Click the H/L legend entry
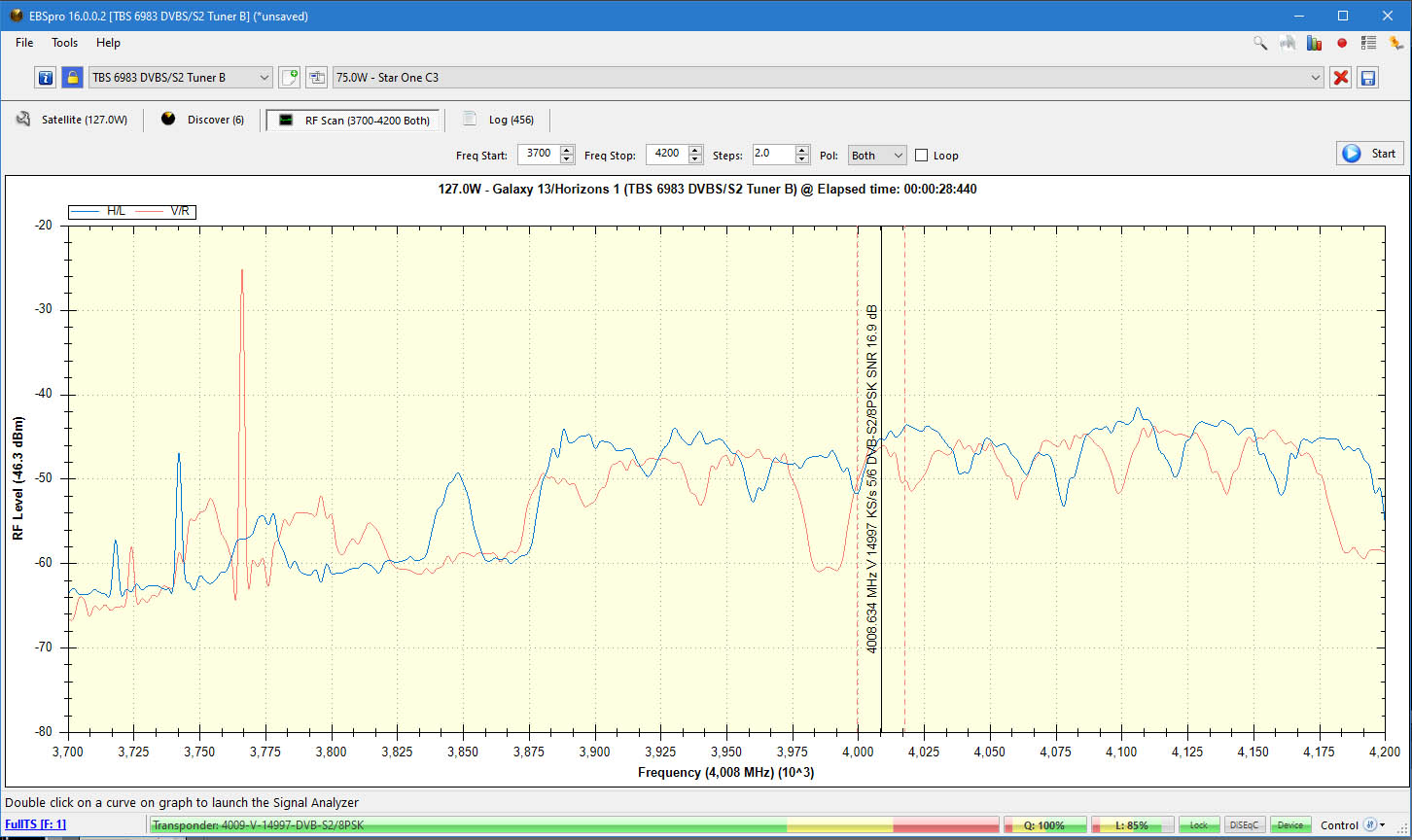 tap(98, 211)
